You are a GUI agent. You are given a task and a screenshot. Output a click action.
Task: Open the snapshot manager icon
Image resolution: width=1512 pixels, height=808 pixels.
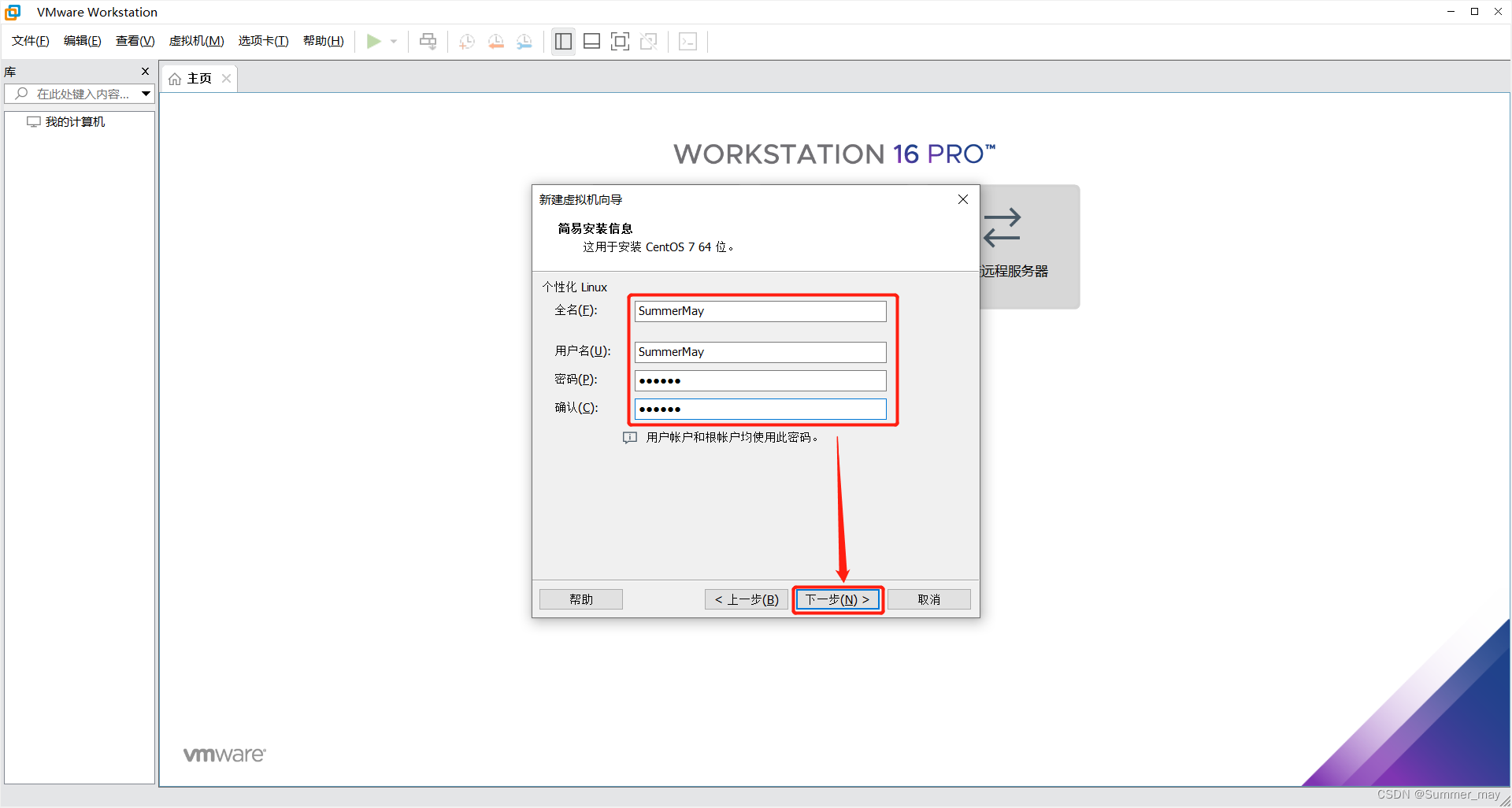coord(524,41)
